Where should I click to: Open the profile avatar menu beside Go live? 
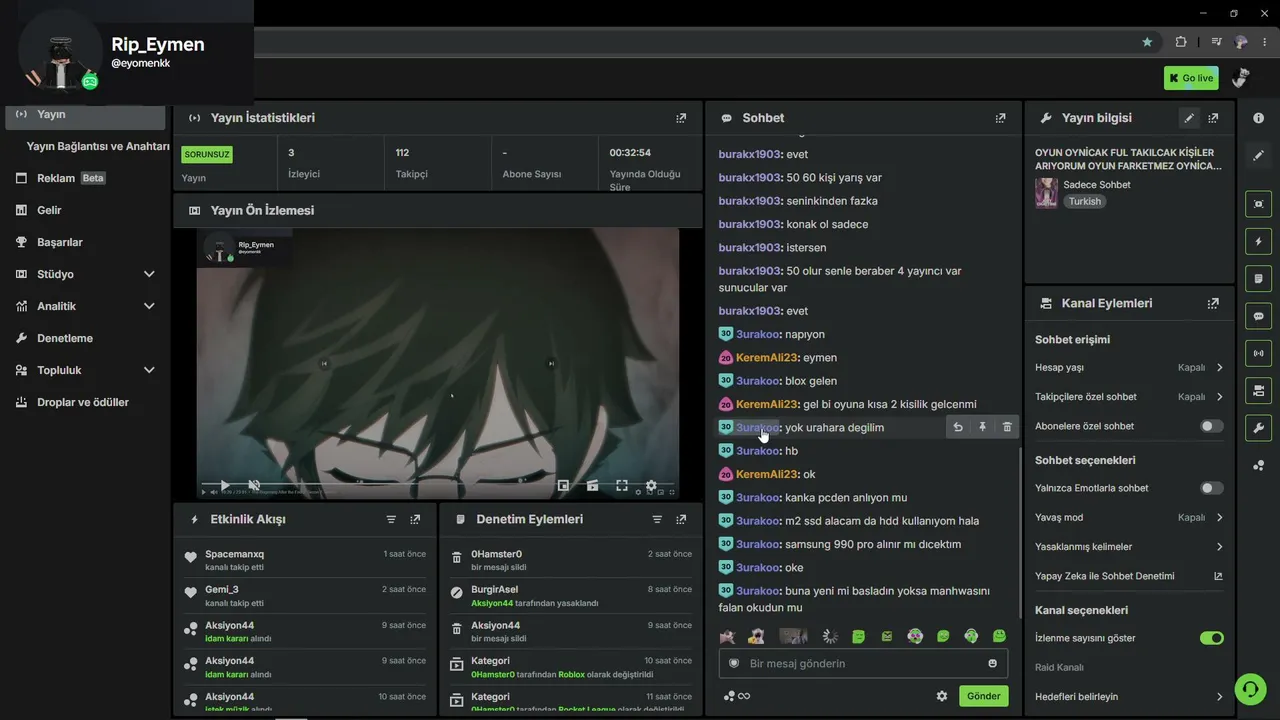click(x=1240, y=77)
